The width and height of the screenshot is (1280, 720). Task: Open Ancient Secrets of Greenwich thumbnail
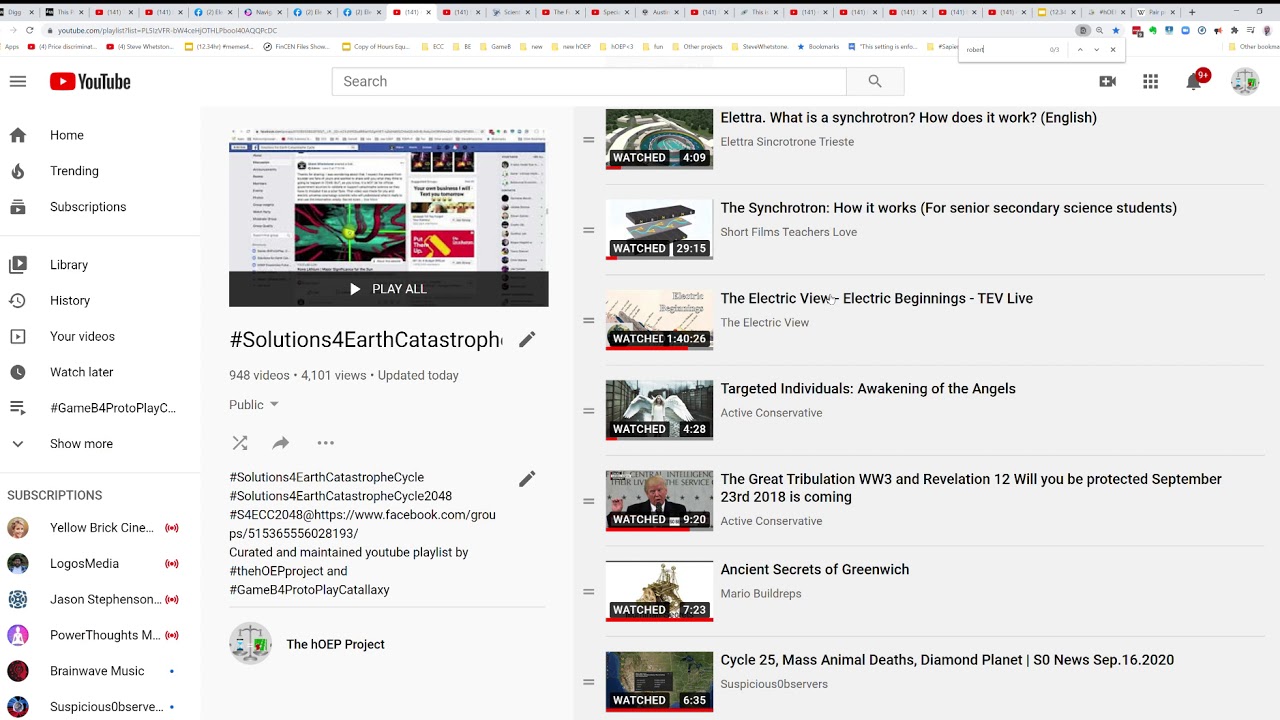click(659, 591)
